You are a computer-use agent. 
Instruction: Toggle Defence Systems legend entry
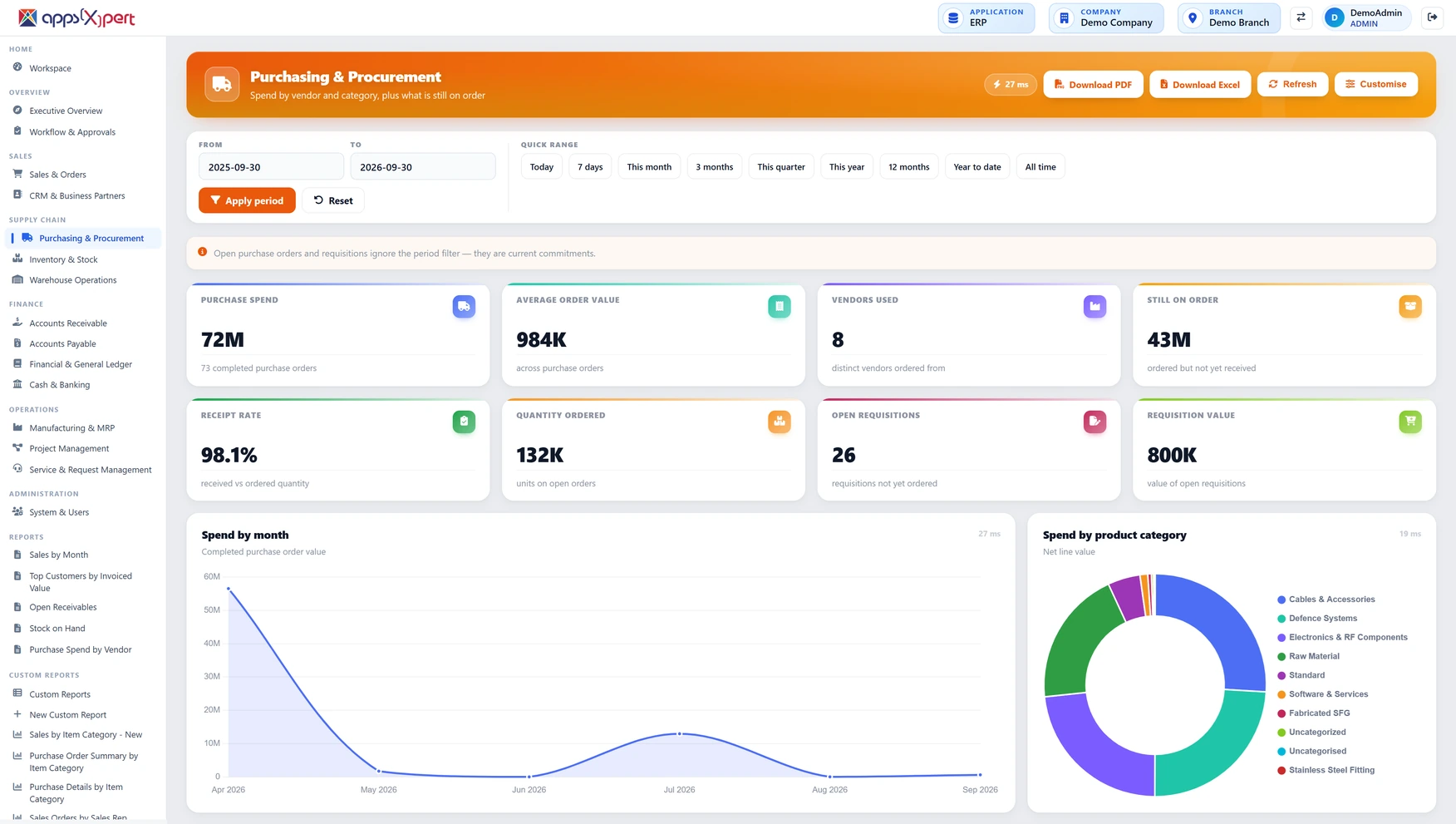coord(1317,619)
